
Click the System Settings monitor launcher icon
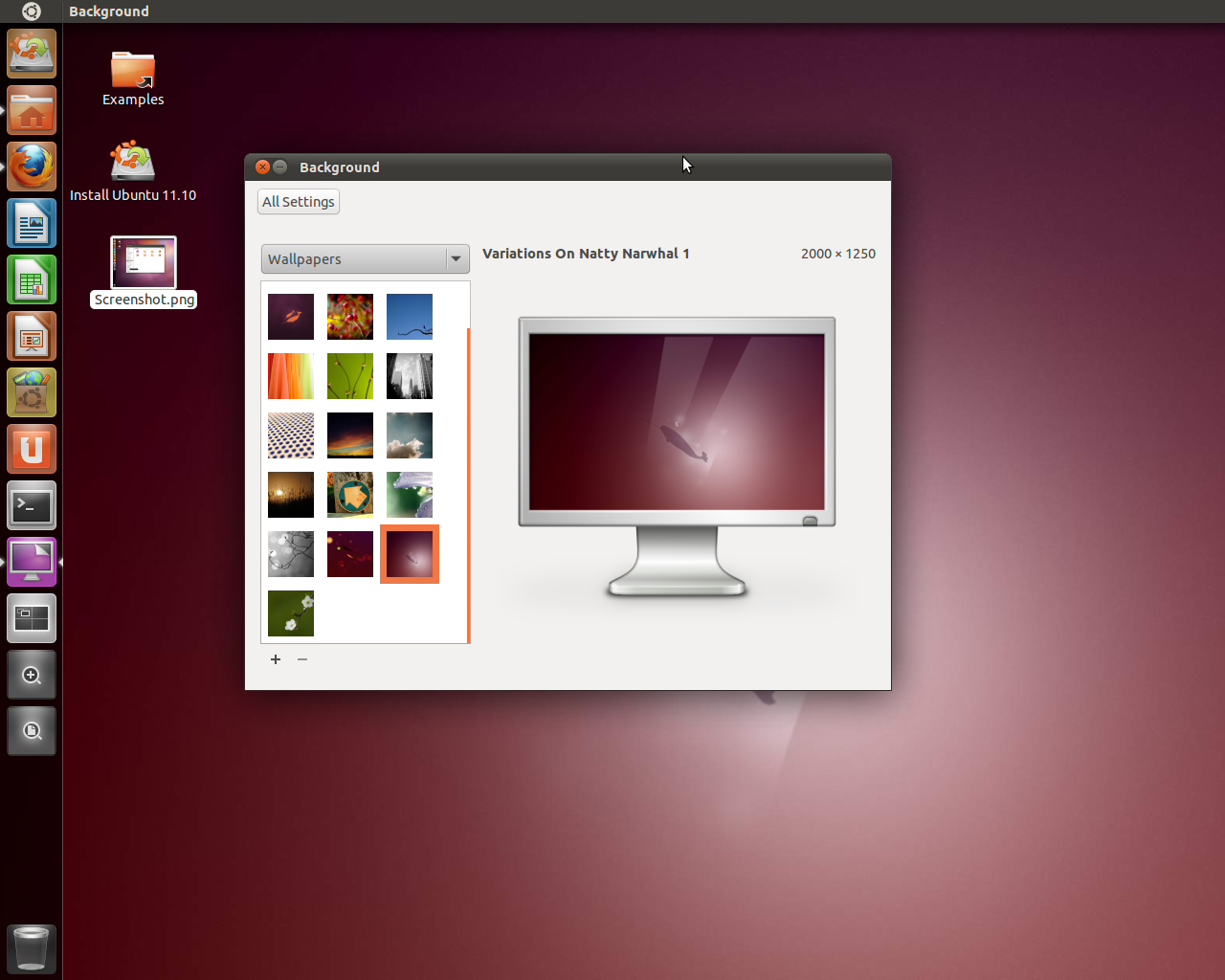pos(32,562)
